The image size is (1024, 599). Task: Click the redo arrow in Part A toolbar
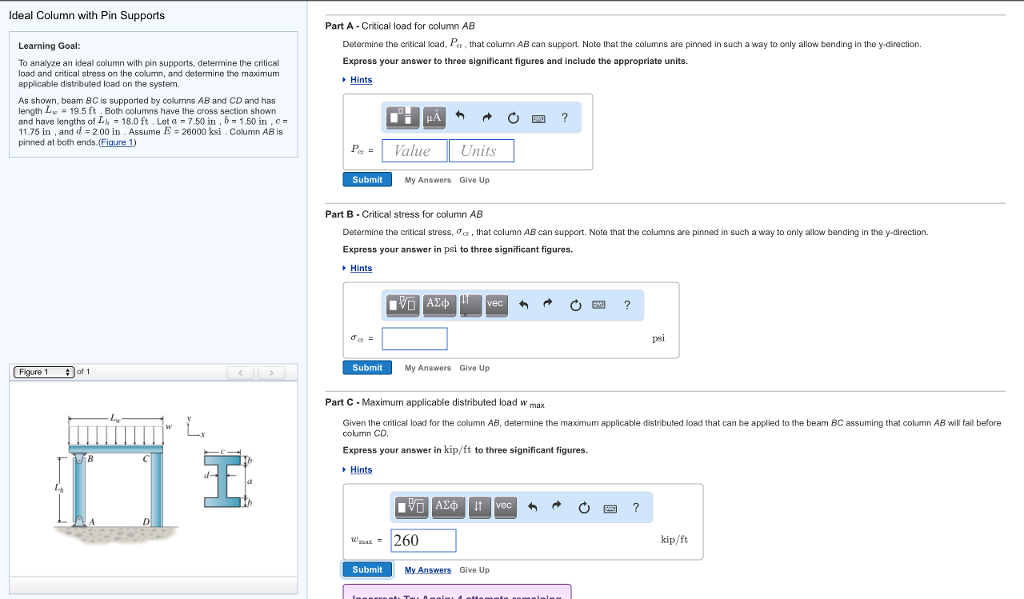(x=486, y=117)
